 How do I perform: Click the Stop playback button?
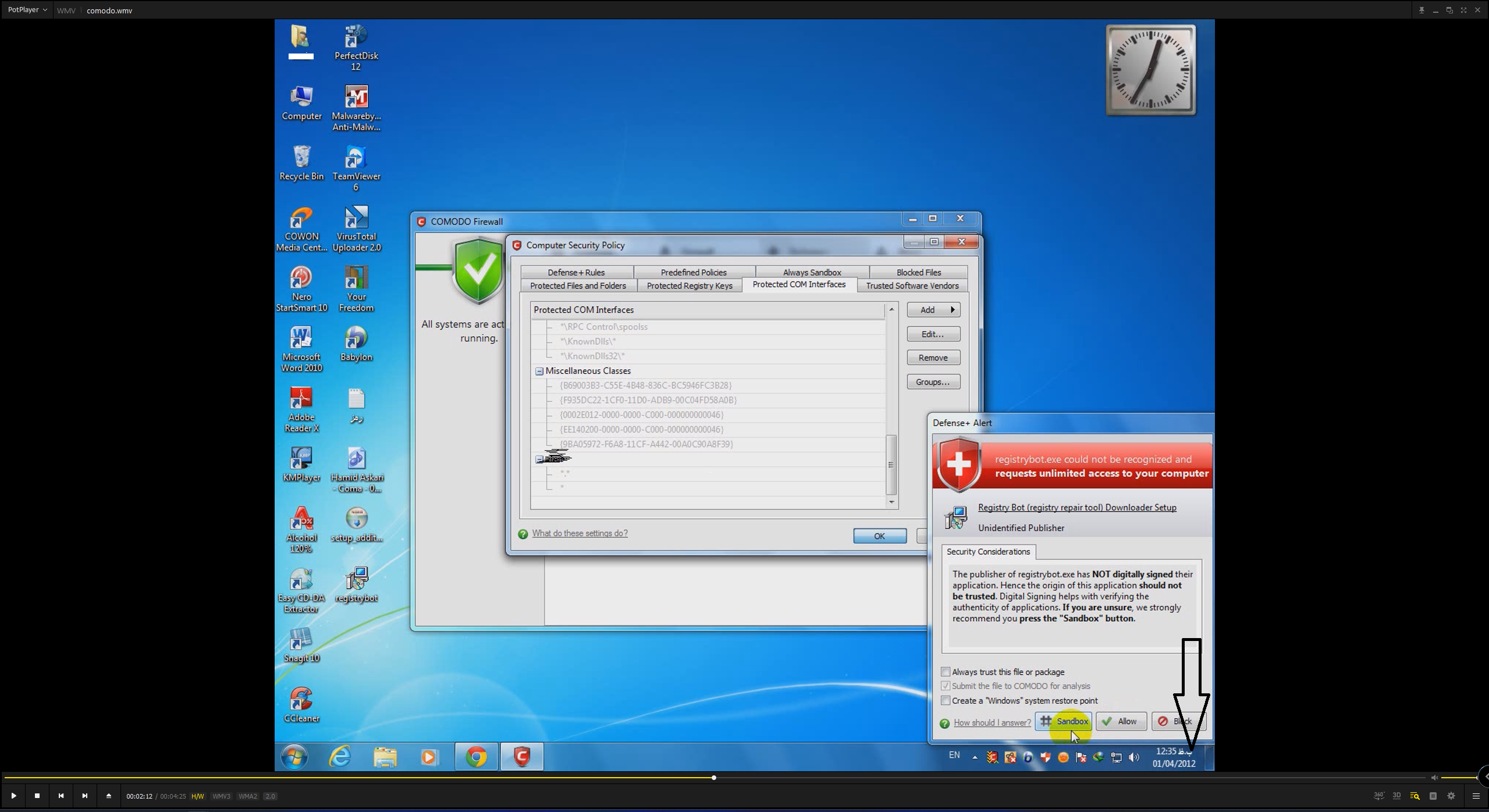point(37,796)
